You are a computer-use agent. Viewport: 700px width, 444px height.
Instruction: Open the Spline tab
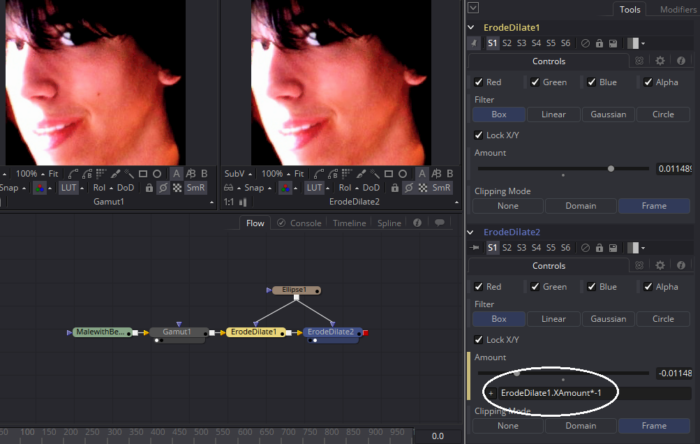click(x=389, y=223)
